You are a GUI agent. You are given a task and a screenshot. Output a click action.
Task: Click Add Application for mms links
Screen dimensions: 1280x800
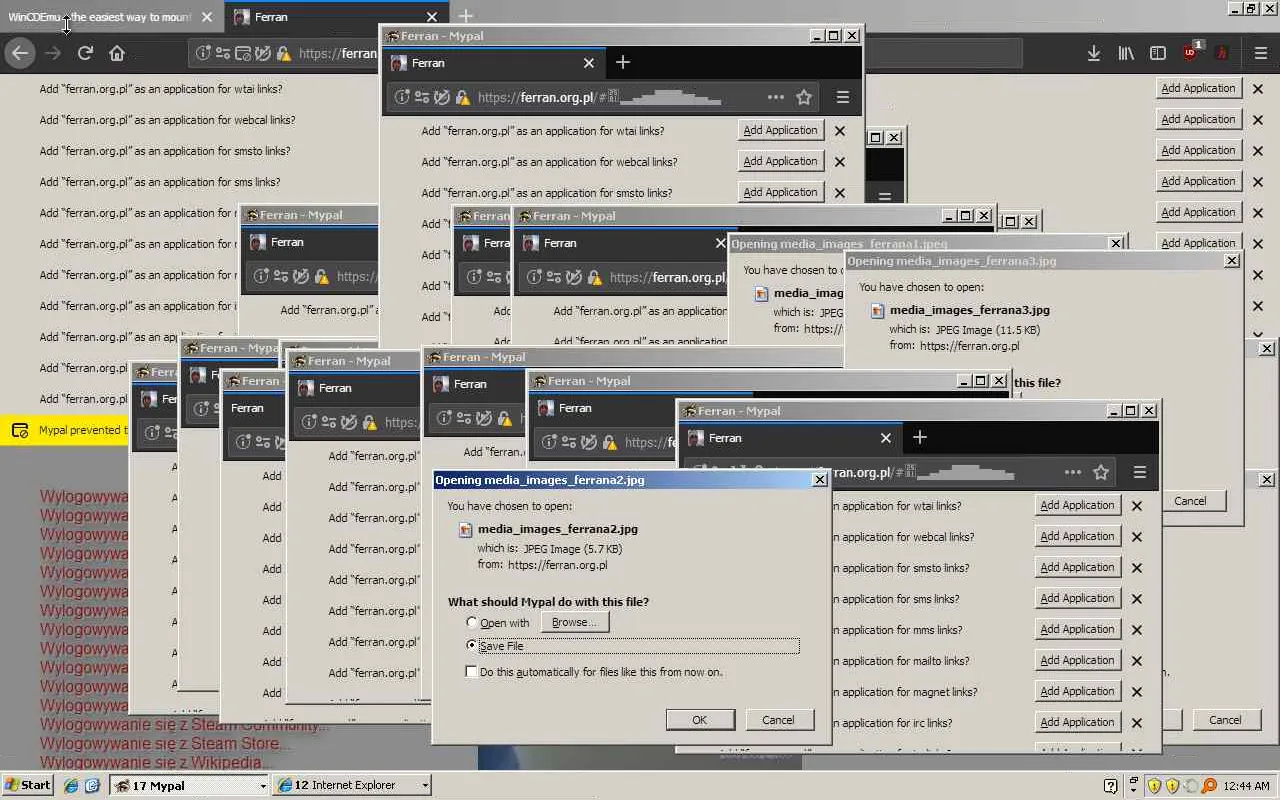(x=1077, y=629)
